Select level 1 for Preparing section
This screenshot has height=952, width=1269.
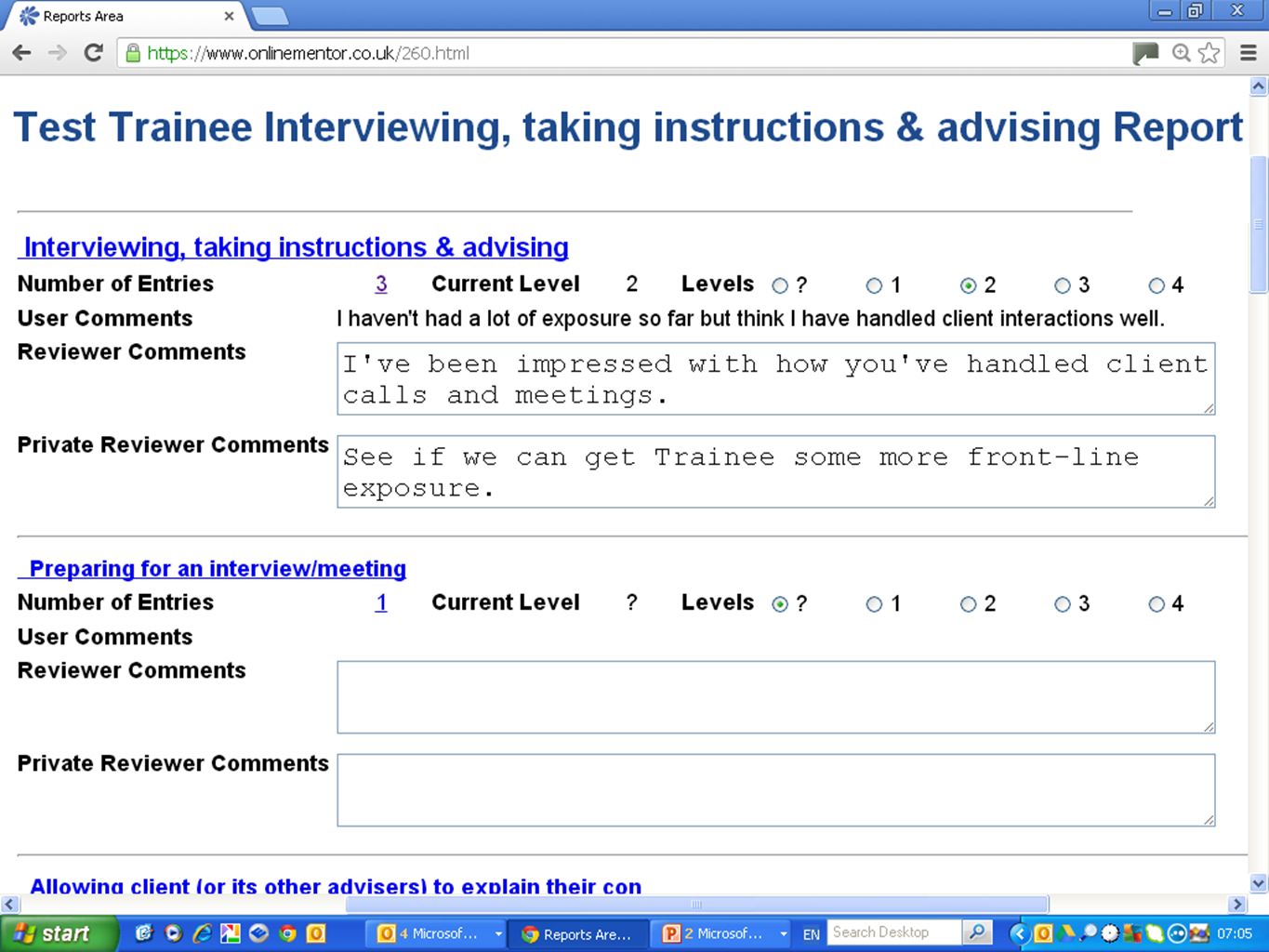874,604
